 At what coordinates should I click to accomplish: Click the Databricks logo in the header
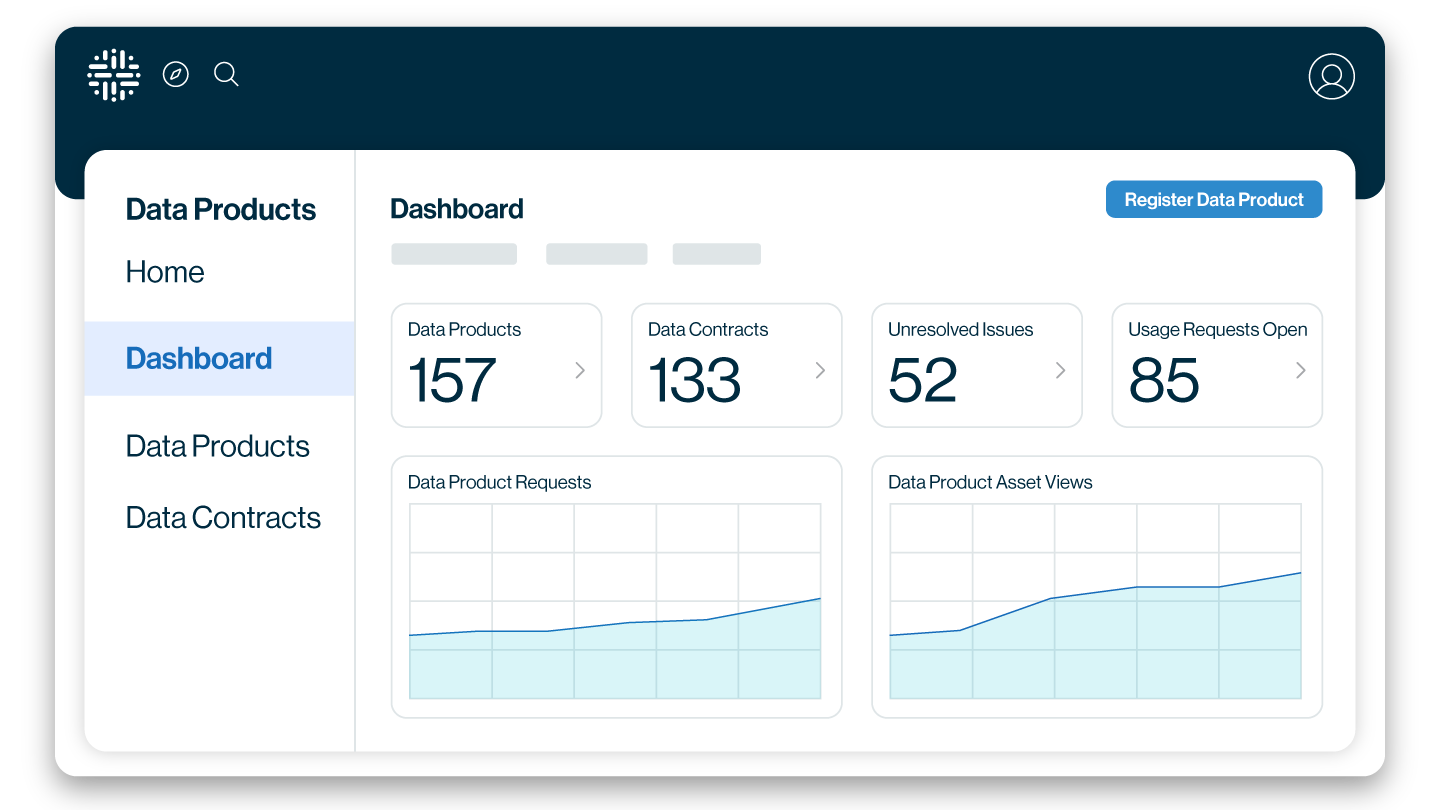(x=113, y=74)
